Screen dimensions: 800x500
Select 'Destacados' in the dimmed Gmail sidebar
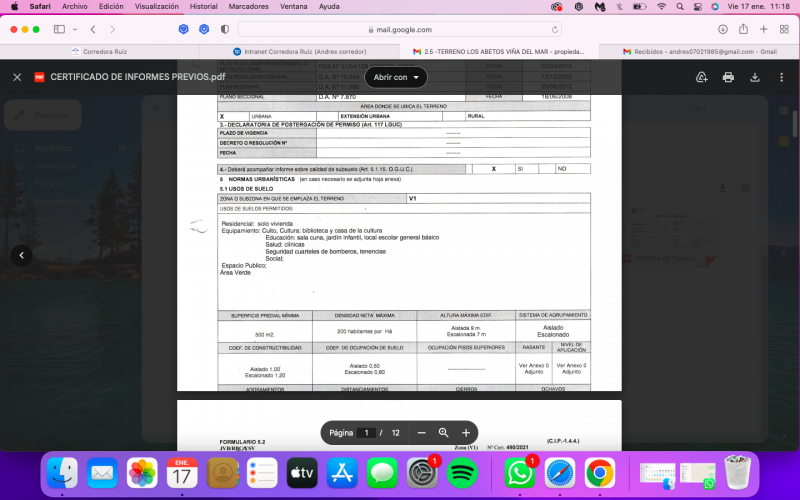point(56,166)
